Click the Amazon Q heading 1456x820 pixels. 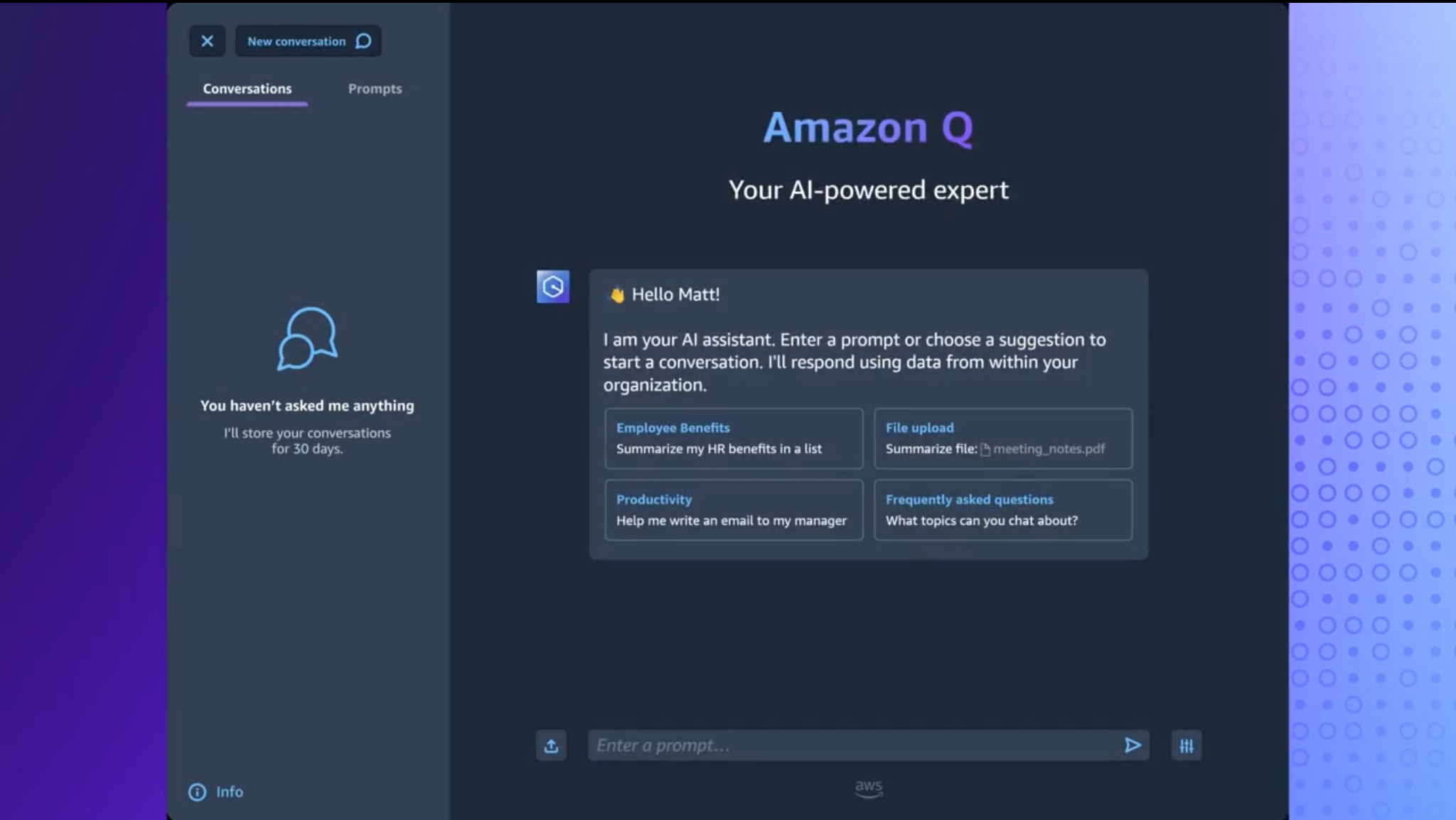click(868, 129)
